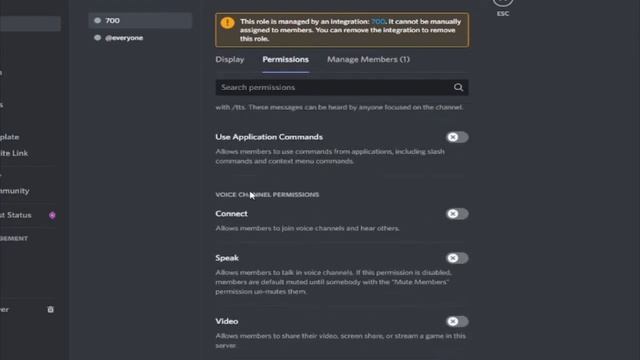The height and width of the screenshot is (360, 640).
Task: Click the trash icon in sidebar
Action: click(x=50, y=309)
